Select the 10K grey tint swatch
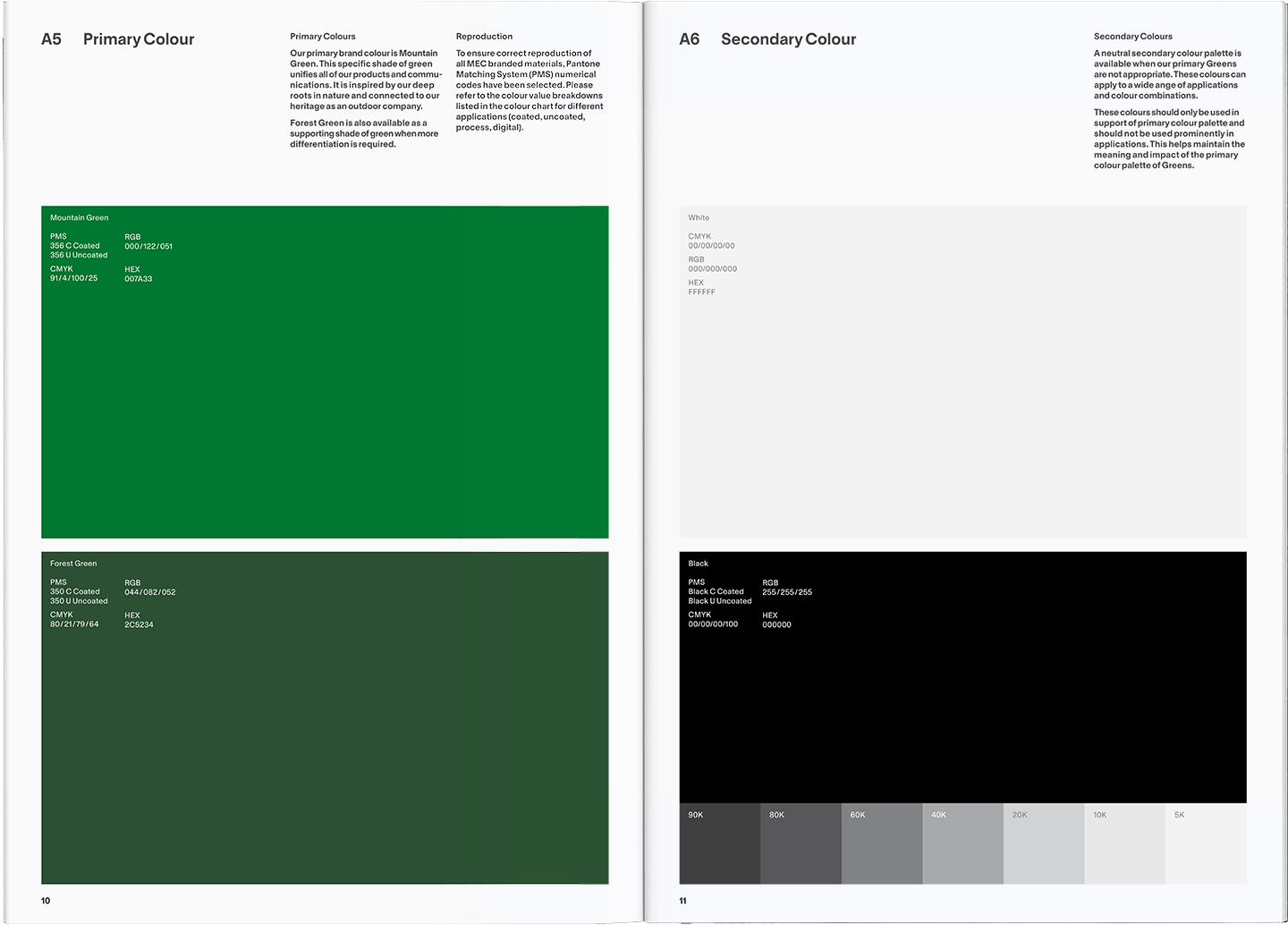The image size is (1288, 925). click(1124, 844)
